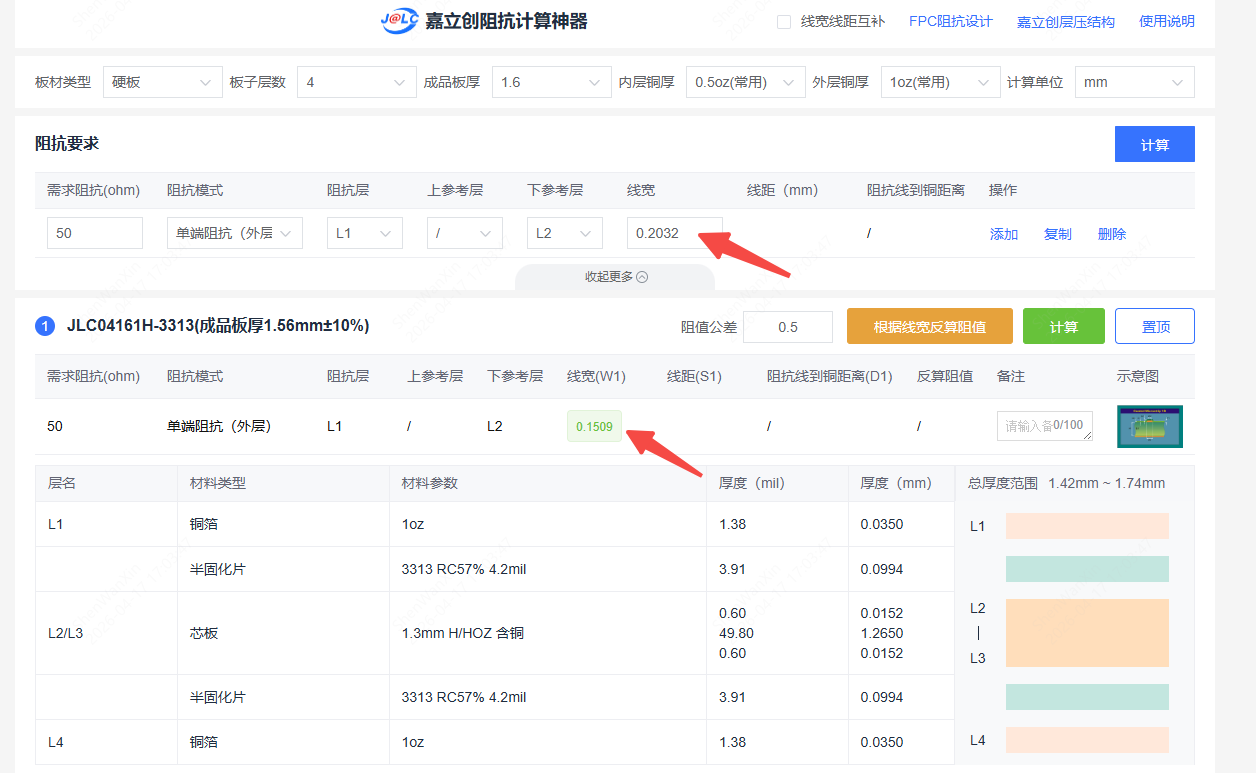
Task: Click the green 计算 button
Action: tap(1064, 327)
